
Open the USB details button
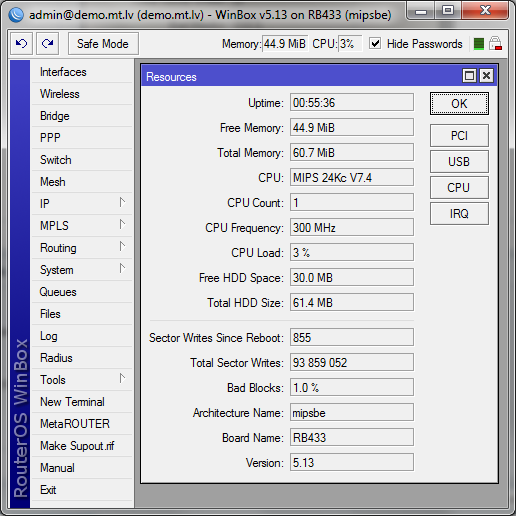(459, 162)
